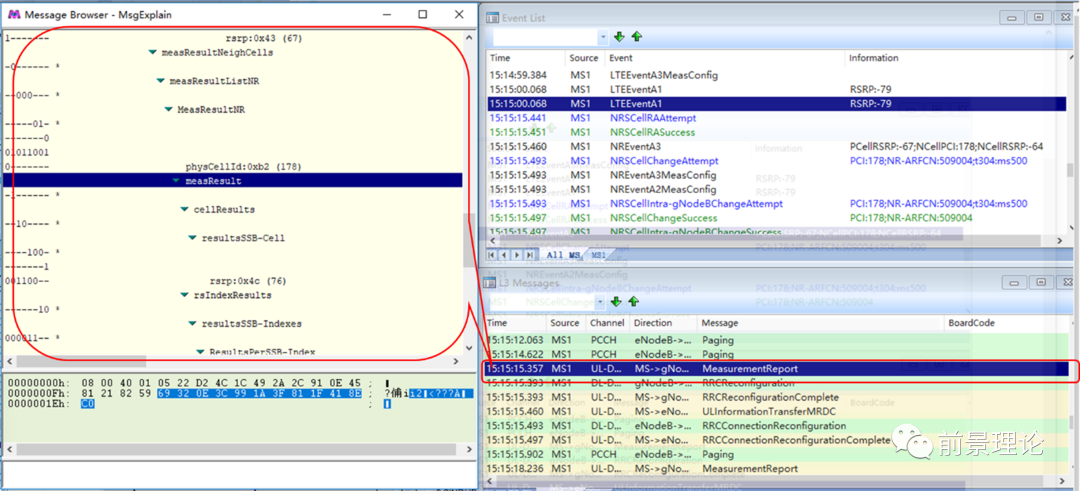1080x491 pixels.
Task: Click the L3 Messages window icon
Action: 490,282
